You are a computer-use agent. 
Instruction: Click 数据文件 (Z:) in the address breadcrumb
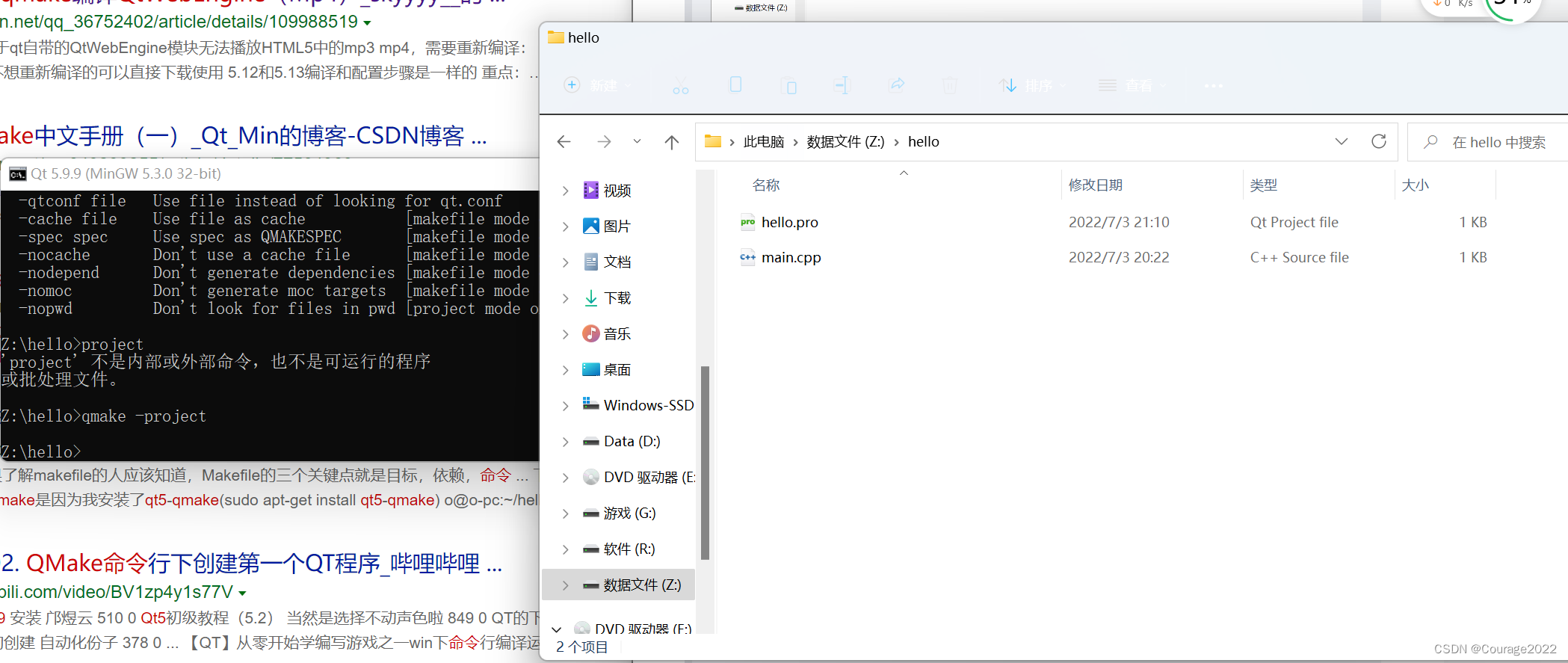click(x=845, y=141)
